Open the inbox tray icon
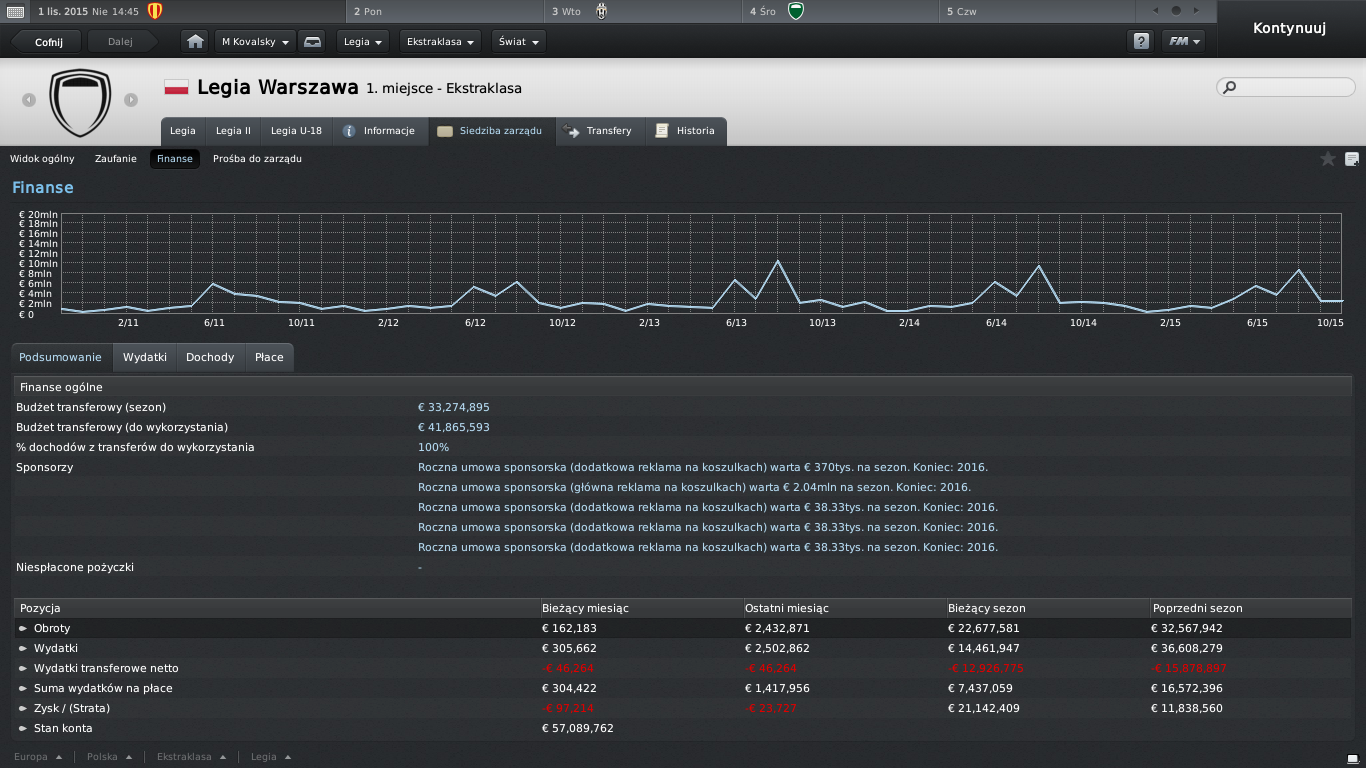Image resolution: width=1366 pixels, height=768 pixels. 312,42
